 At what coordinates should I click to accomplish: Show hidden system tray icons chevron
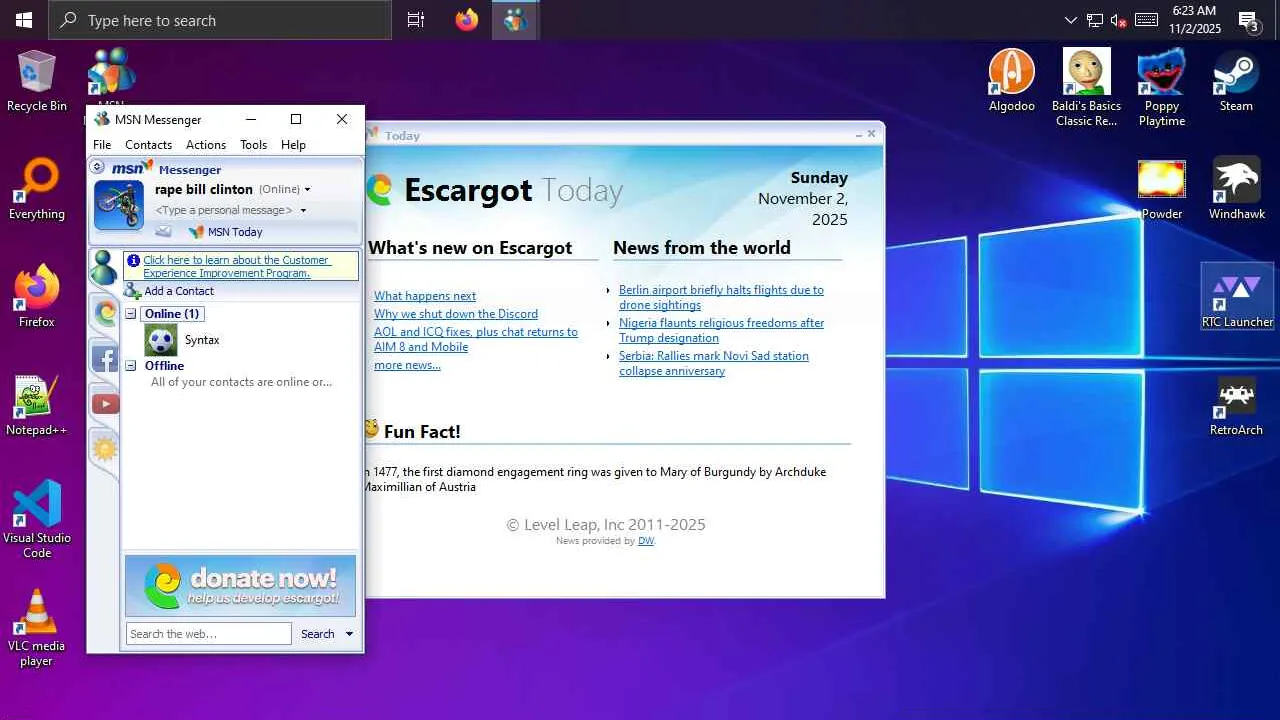point(1071,20)
